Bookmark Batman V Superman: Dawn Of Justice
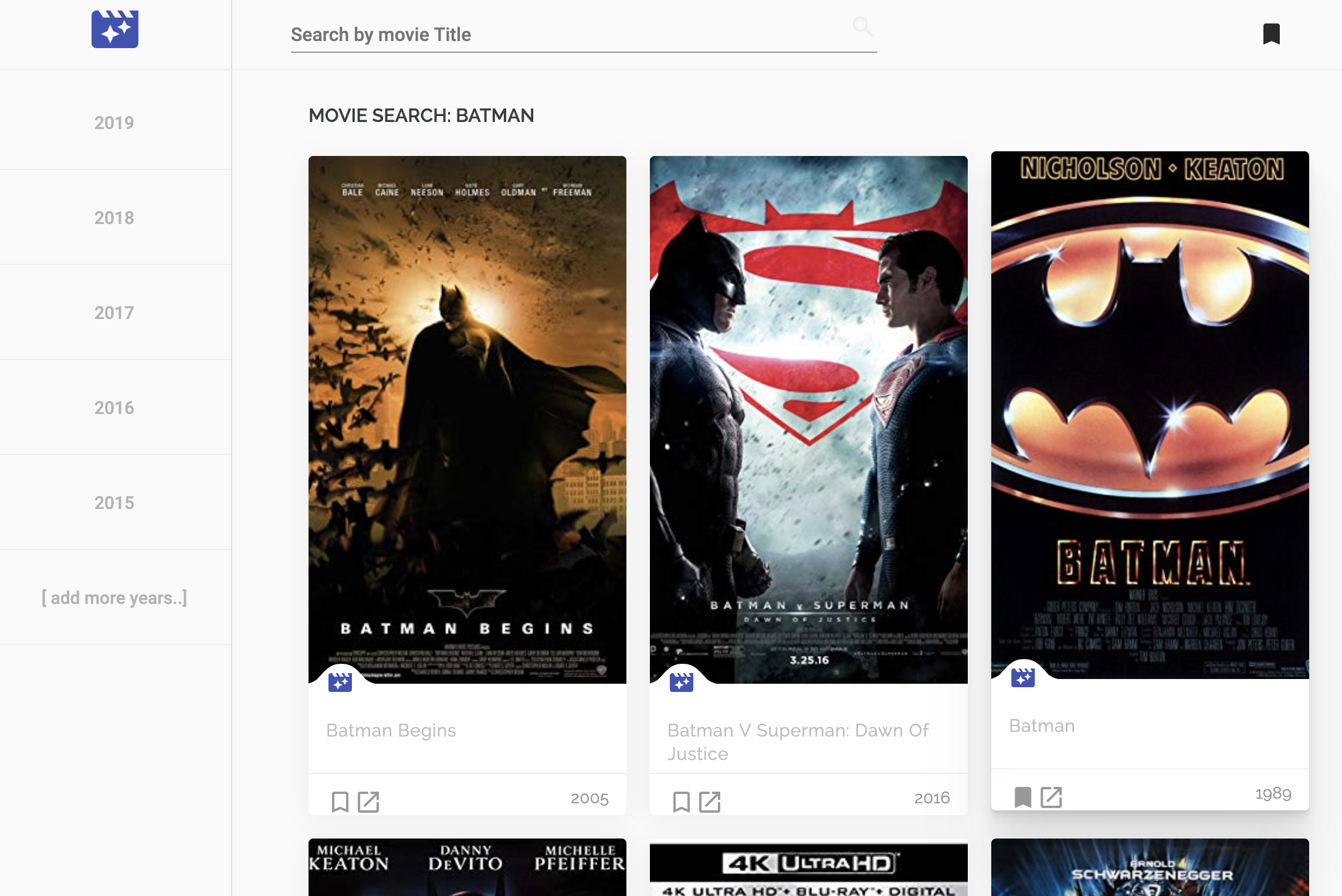Image resolution: width=1342 pixels, height=896 pixels. [x=681, y=801]
